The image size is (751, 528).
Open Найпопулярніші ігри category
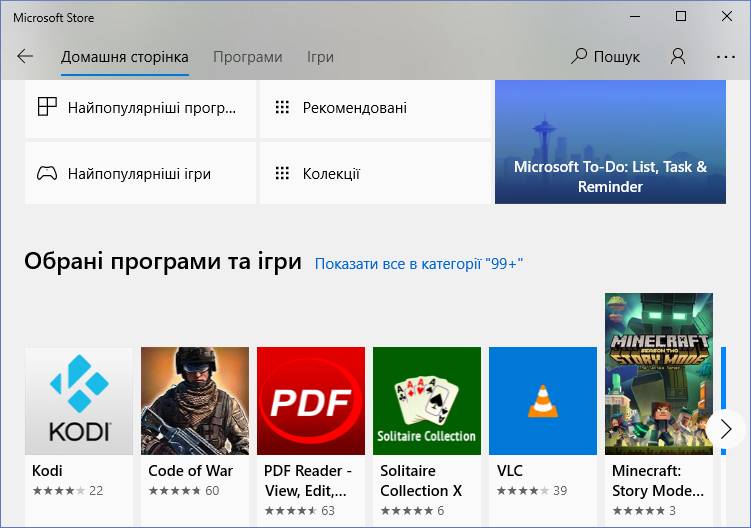click(140, 173)
